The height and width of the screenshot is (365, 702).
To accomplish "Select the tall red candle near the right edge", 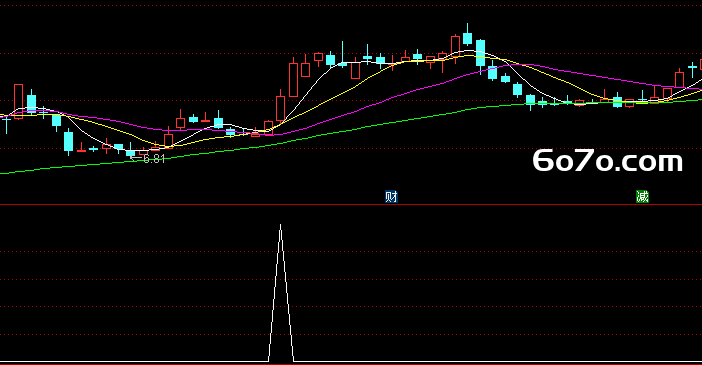I will pos(680,79).
